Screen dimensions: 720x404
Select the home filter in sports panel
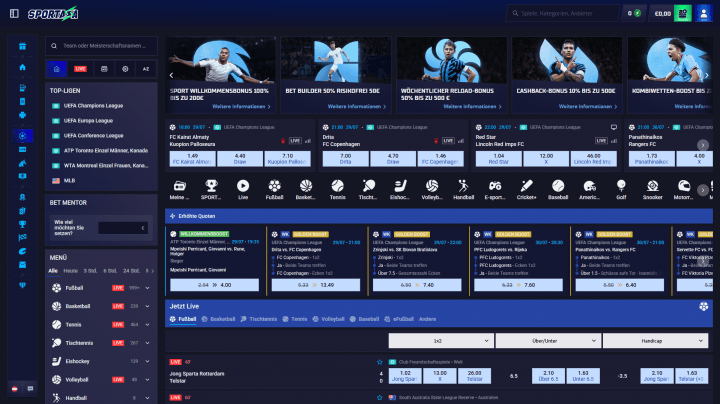point(56,69)
